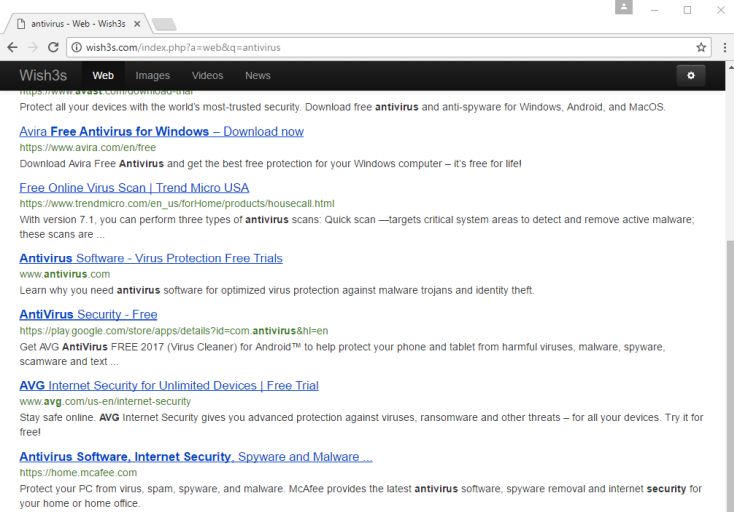The height and width of the screenshot is (512, 734).
Task: Switch to the Videos search tab
Action: (207, 75)
